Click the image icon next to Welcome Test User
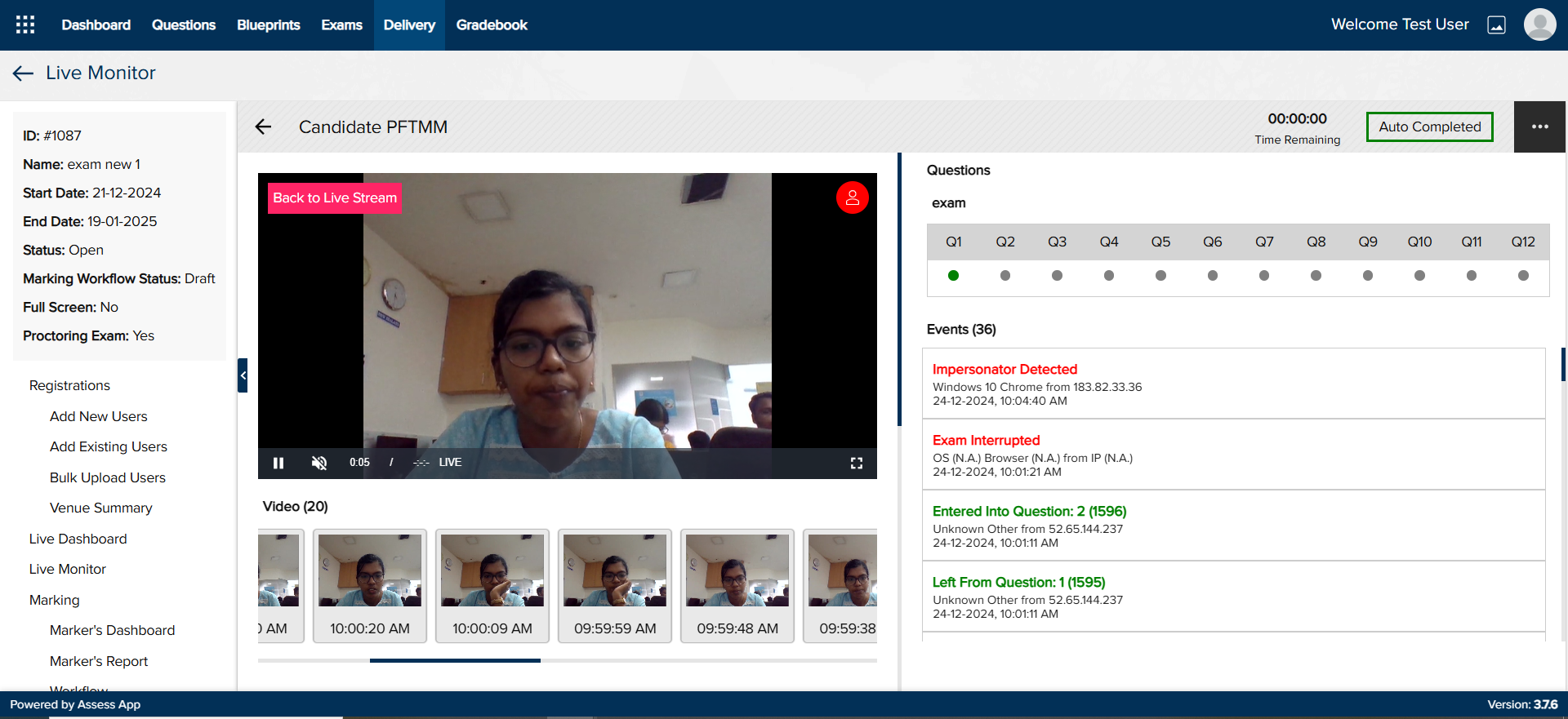 [x=1496, y=25]
